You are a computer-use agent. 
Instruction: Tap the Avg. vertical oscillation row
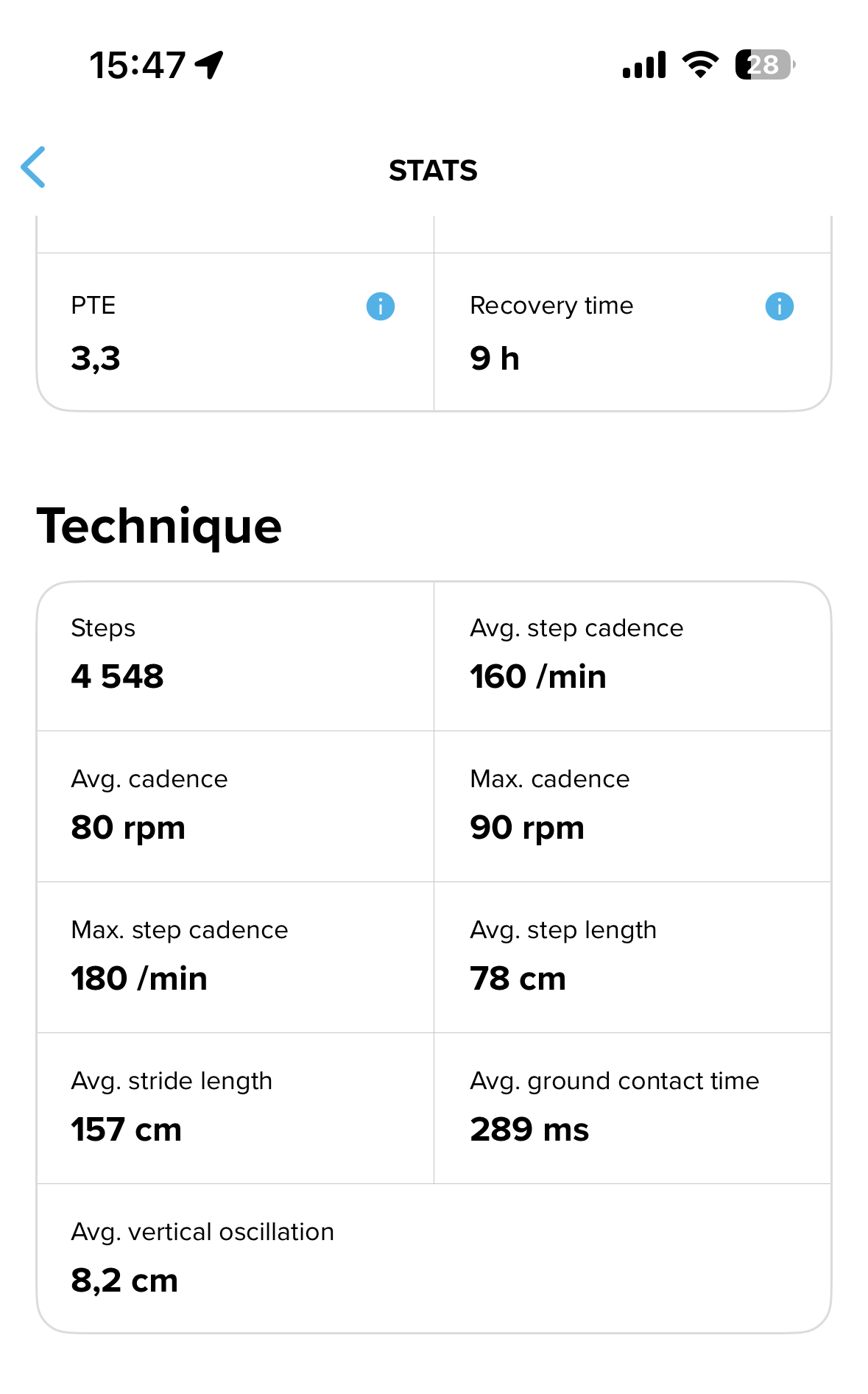pos(434,1258)
